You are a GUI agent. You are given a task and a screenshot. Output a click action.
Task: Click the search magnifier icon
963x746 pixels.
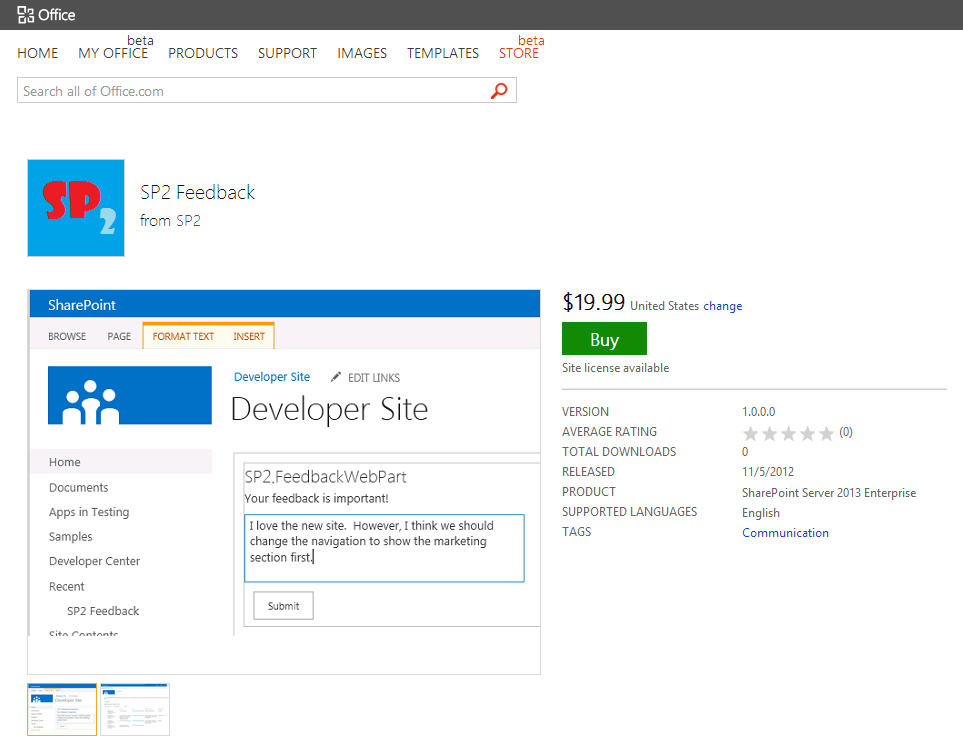499,91
